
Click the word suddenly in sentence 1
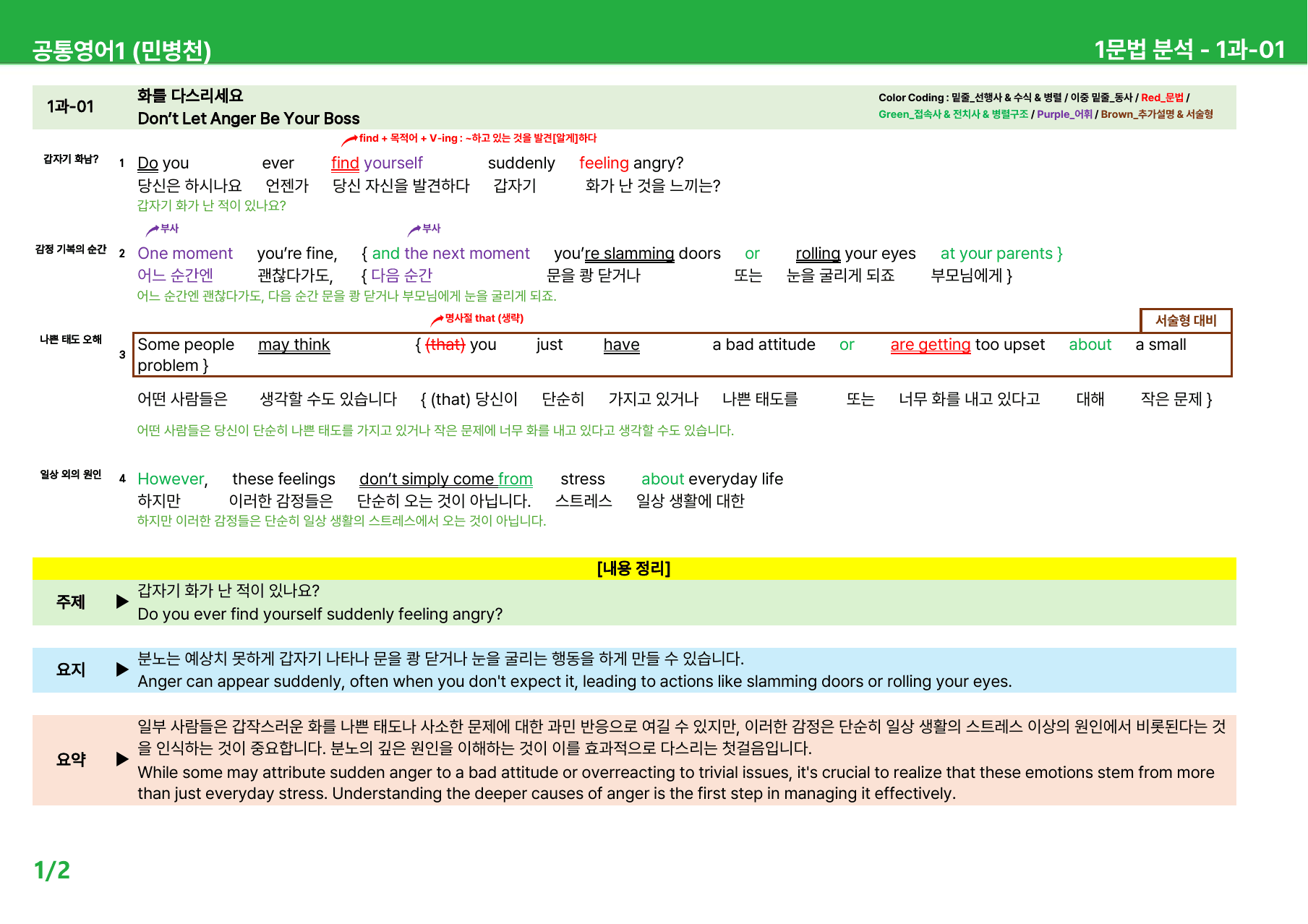coord(521,163)
